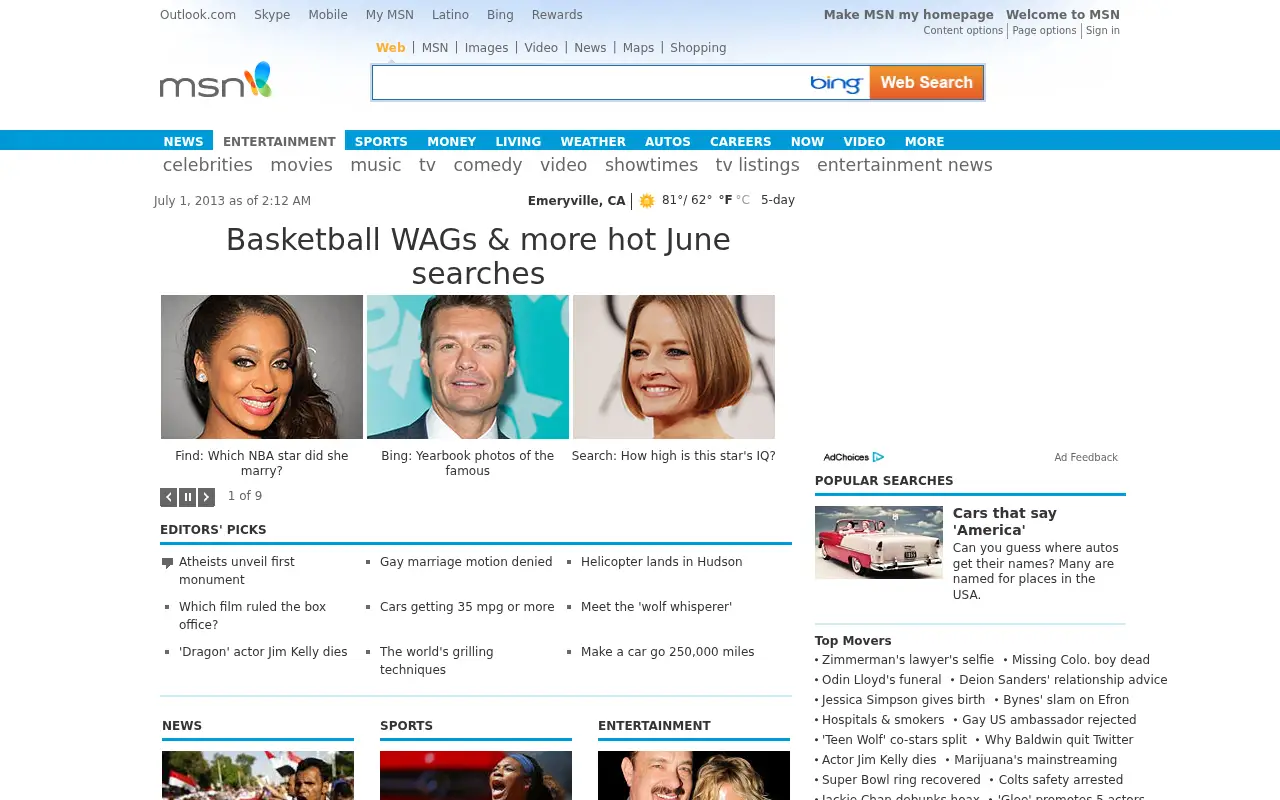Pause the featured stories slideshow
The image size is (1280, 800).
tap(187, 497)
